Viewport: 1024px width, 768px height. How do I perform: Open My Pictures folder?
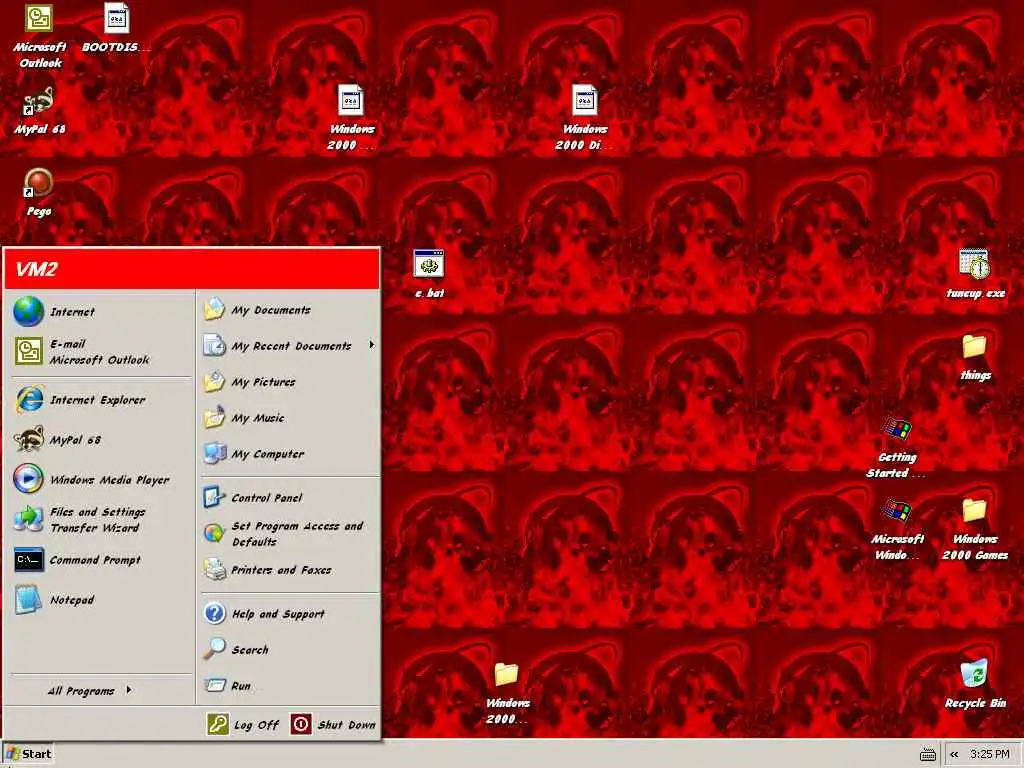289,381
